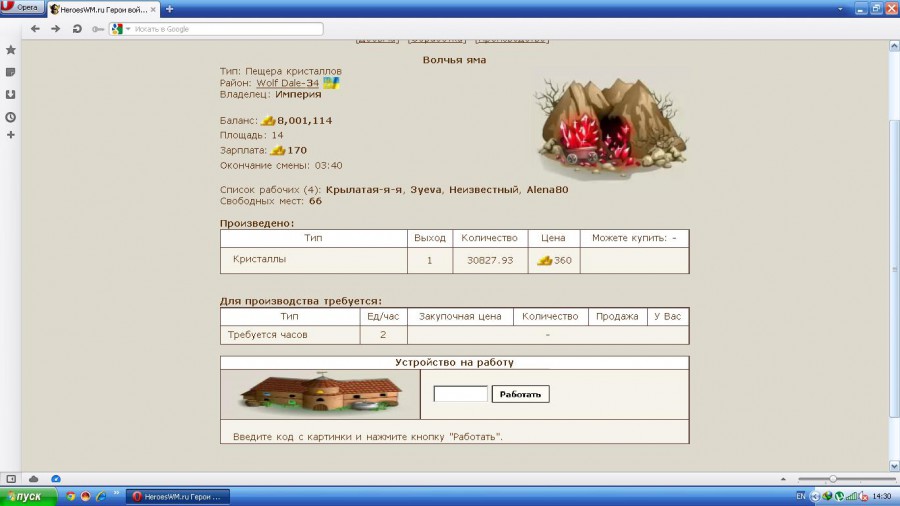Open Opera Turbo status bar icon
Viewport: 900px width, 506px height.
pyautogui.click(x=56, y=478)
